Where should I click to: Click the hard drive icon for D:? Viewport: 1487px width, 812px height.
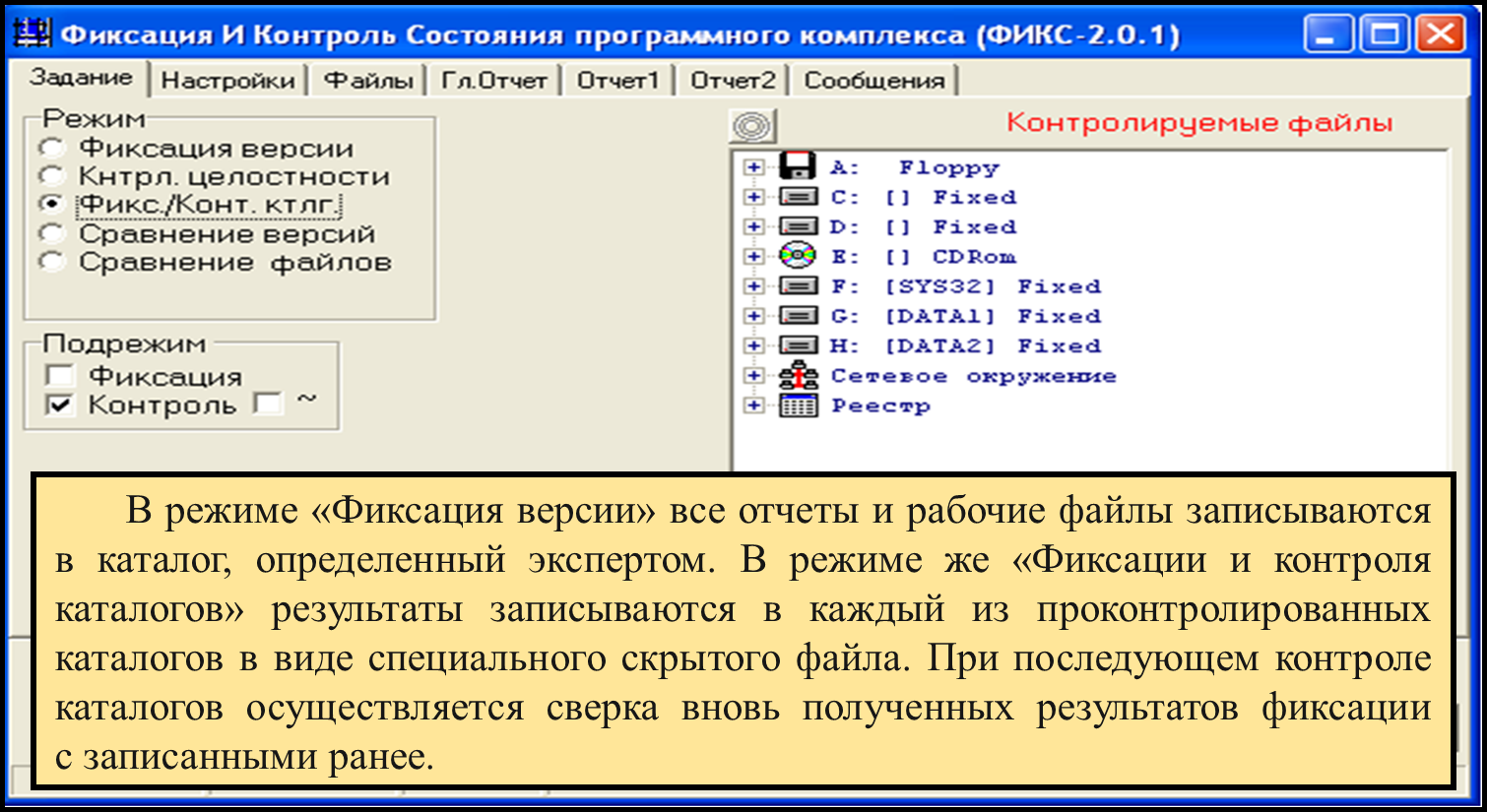click(x=798, y=226)
